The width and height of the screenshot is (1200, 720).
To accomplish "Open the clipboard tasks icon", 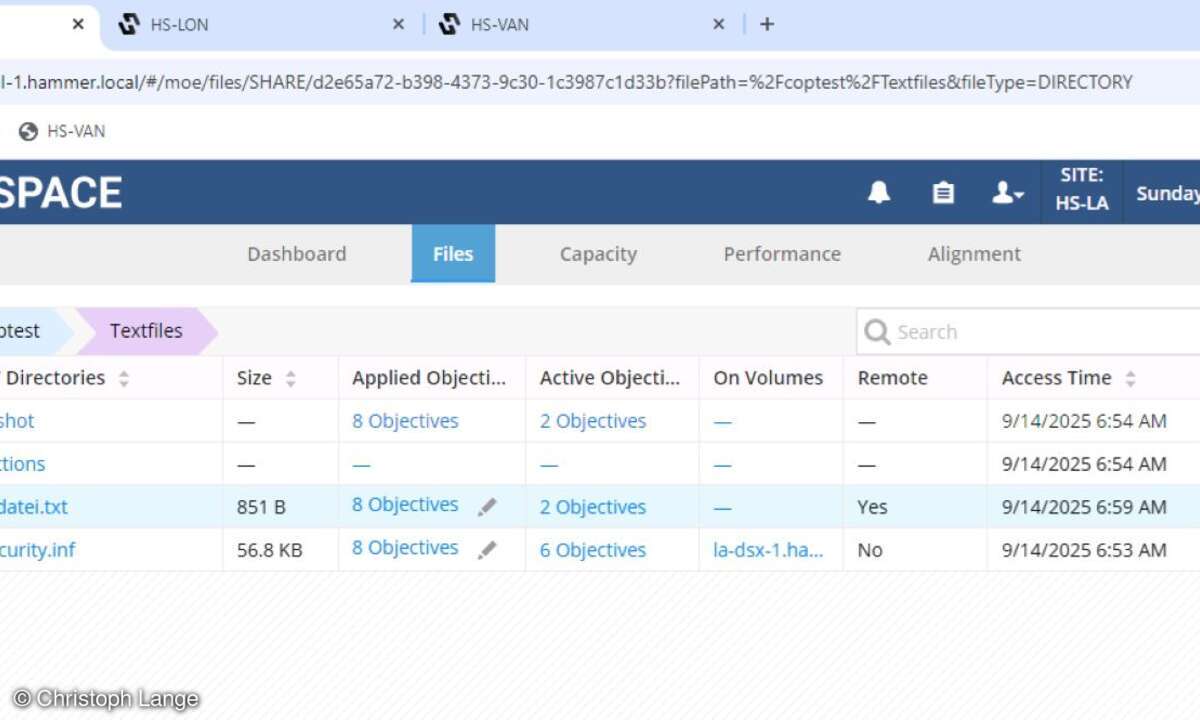I will pyautogui.click(x=943, y=193).
